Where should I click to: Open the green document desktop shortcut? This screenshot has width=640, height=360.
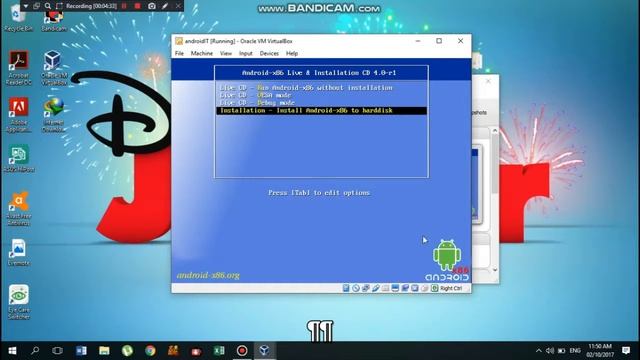pos(18,158)
